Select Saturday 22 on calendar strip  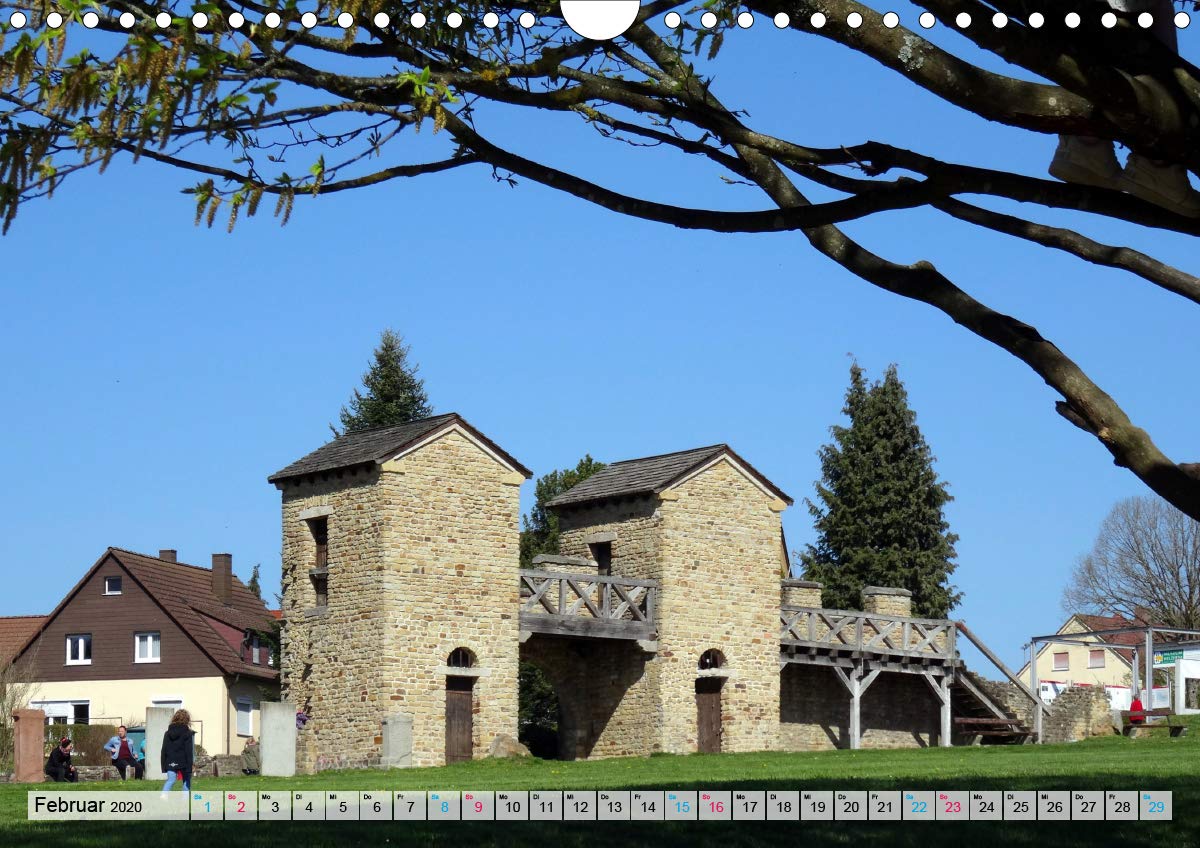(918, 806)
